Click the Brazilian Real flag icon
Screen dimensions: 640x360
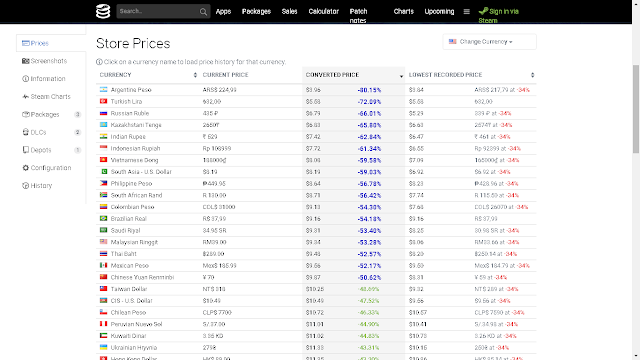[104, 218]
